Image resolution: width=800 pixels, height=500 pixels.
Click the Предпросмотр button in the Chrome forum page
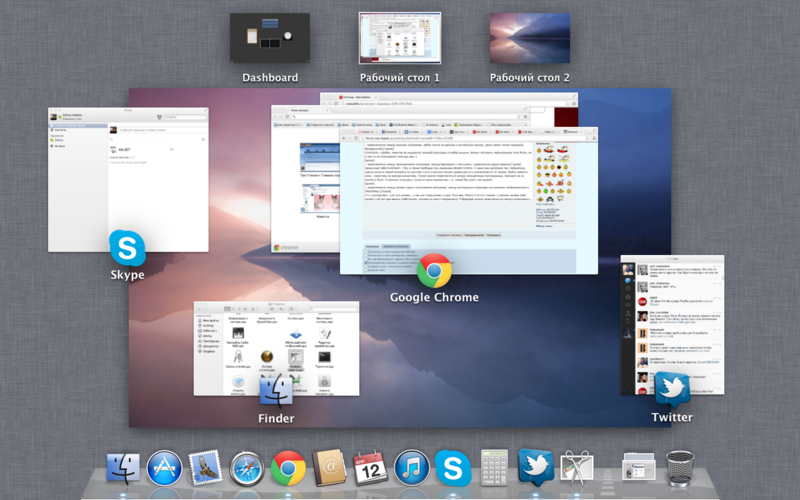point(474,235)
